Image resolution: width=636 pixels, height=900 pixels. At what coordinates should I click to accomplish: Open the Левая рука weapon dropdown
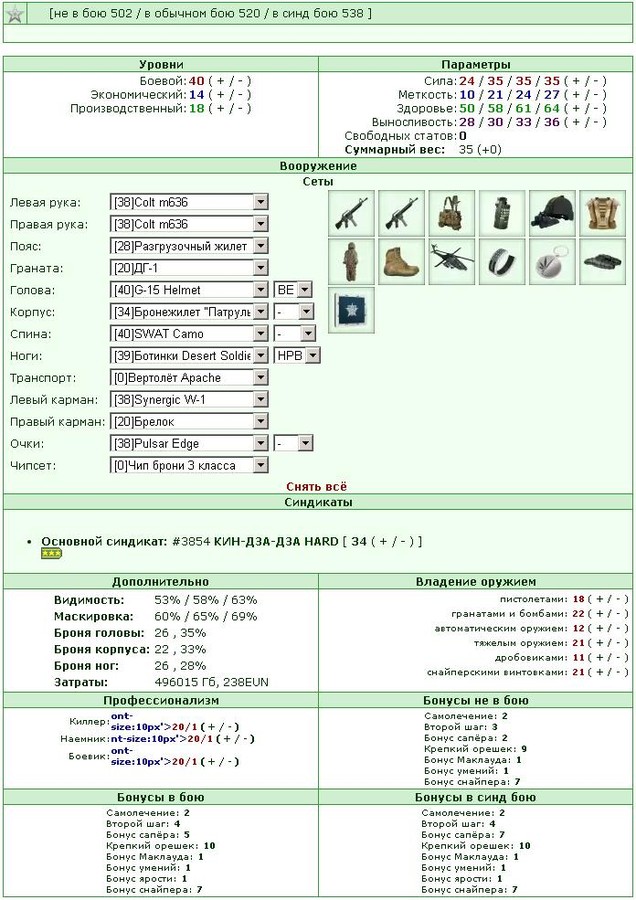click(188, 202)
